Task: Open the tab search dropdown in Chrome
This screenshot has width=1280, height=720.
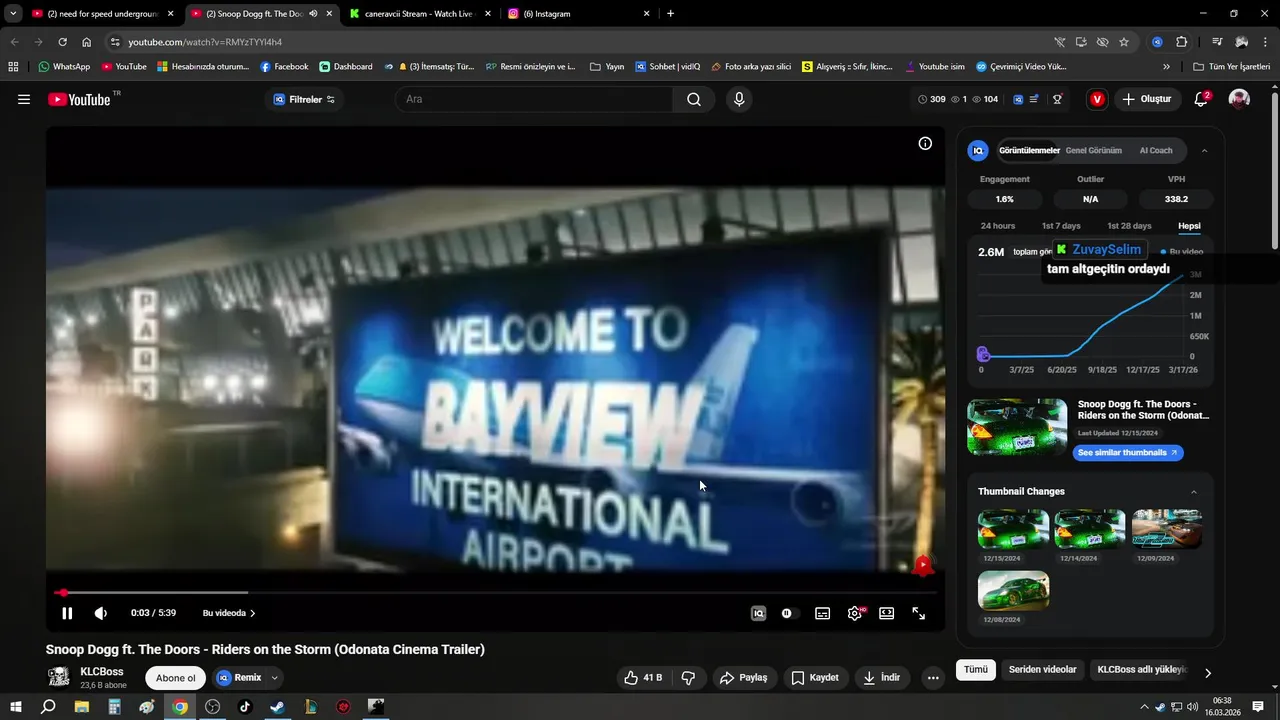Action: tap(13, 14)
